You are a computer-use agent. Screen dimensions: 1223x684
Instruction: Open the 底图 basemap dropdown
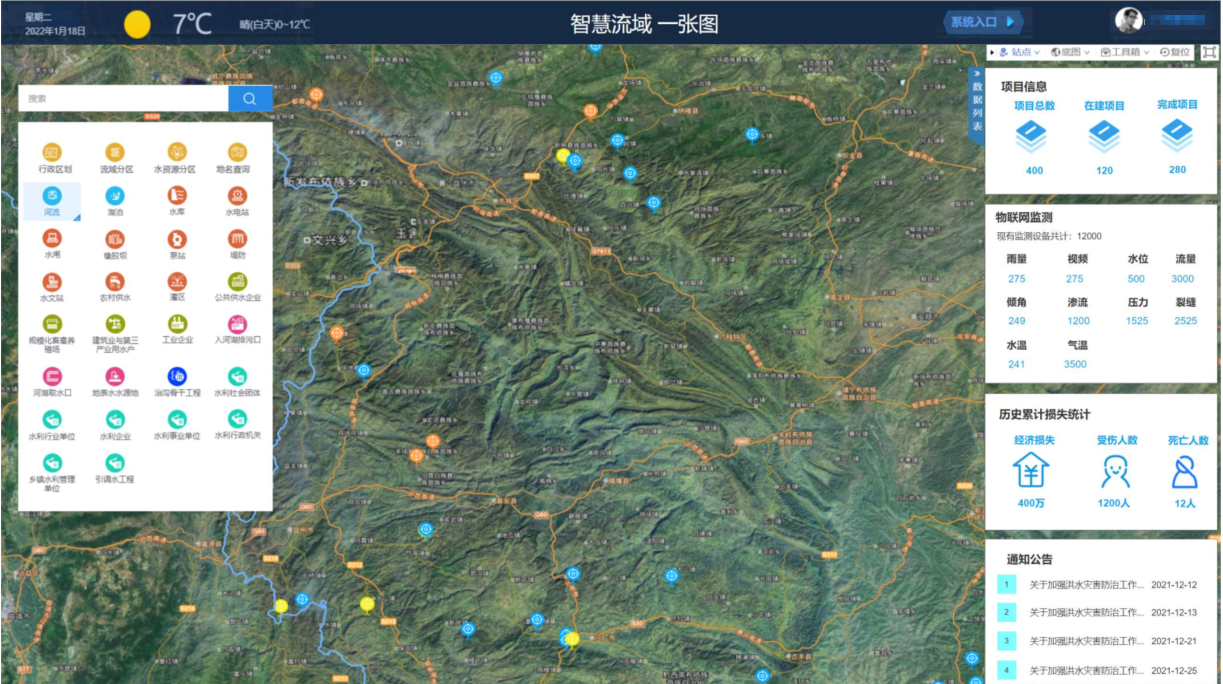pyautogui.click(x=1071, y=52)
